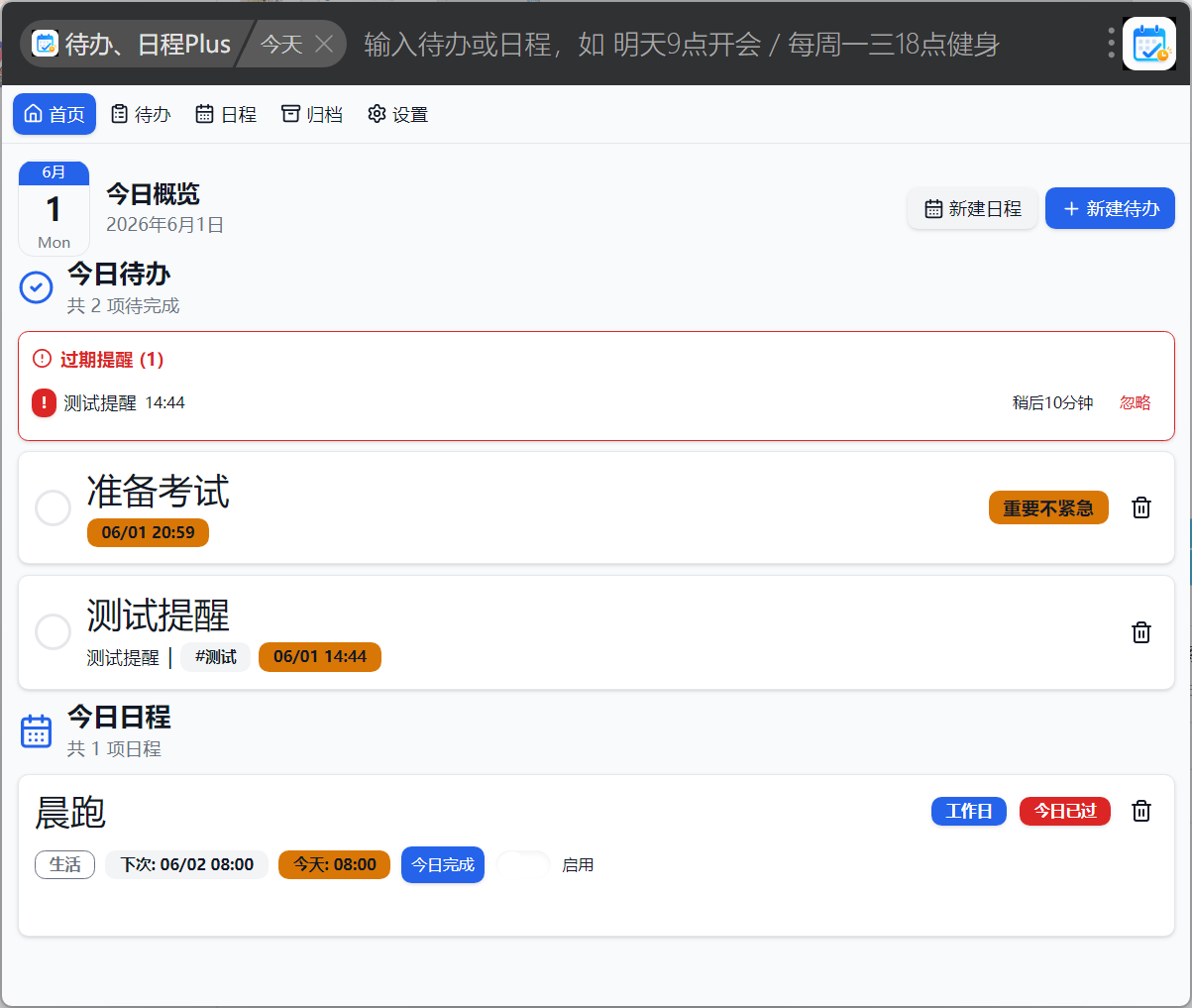Delete the 准备考试 todo
The image size is (1192, 1008).
[1141, 507]
